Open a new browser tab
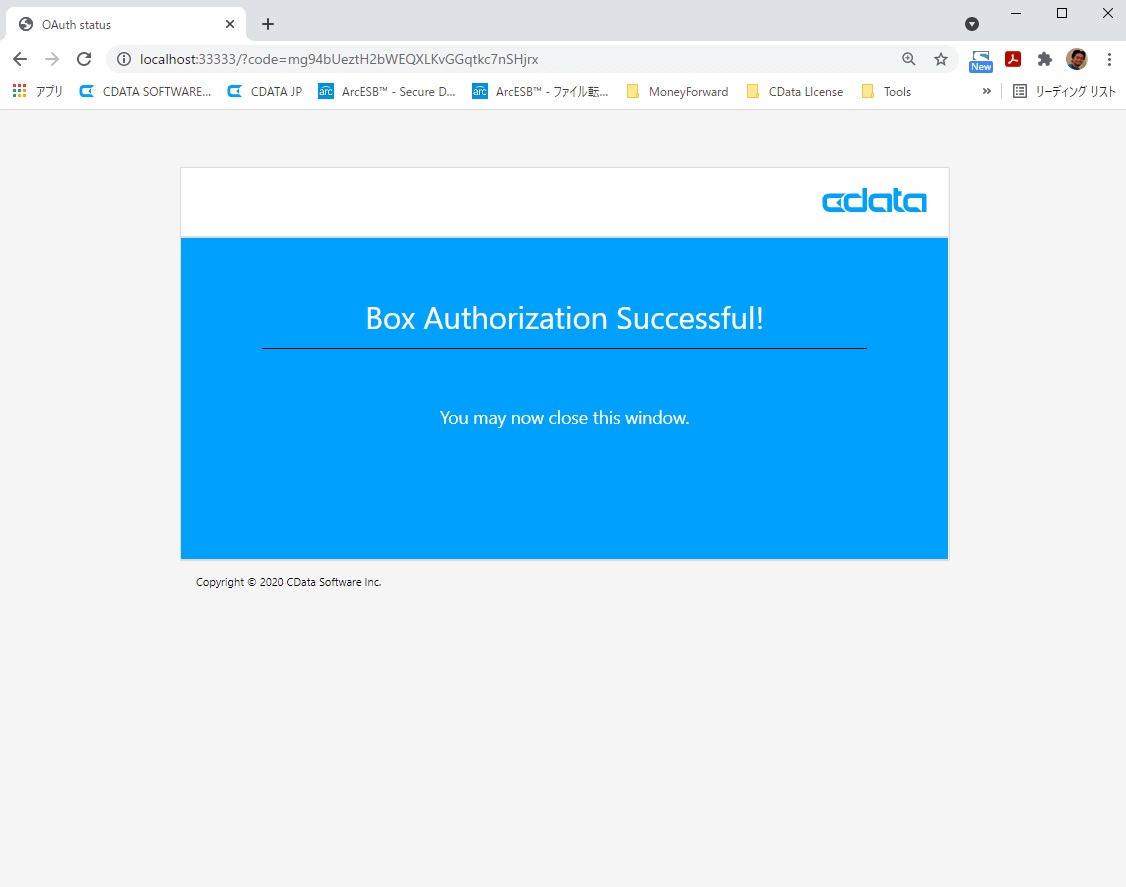The image size is (1126, 887). (268, 24)
